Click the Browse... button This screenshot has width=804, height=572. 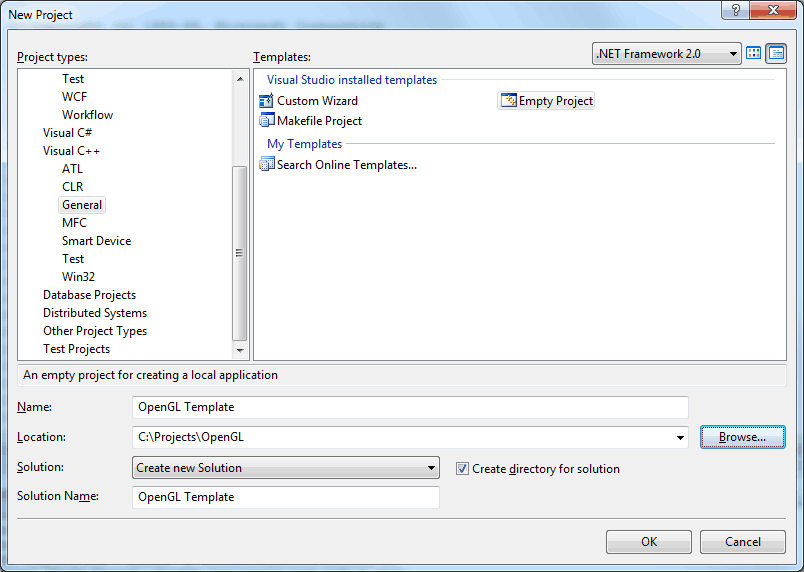742,437
